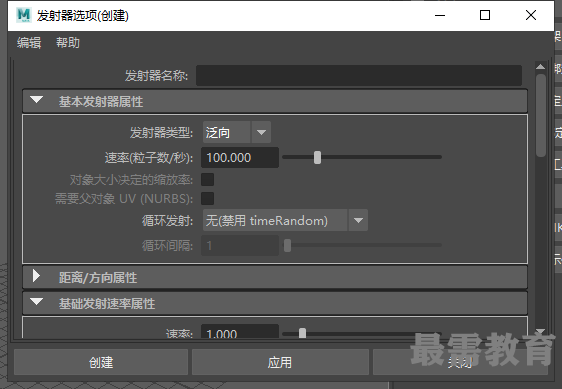This screenshot has width=562, height=389.
Task: Minimize the 发射器选项 window
Action: coord(440,15)
